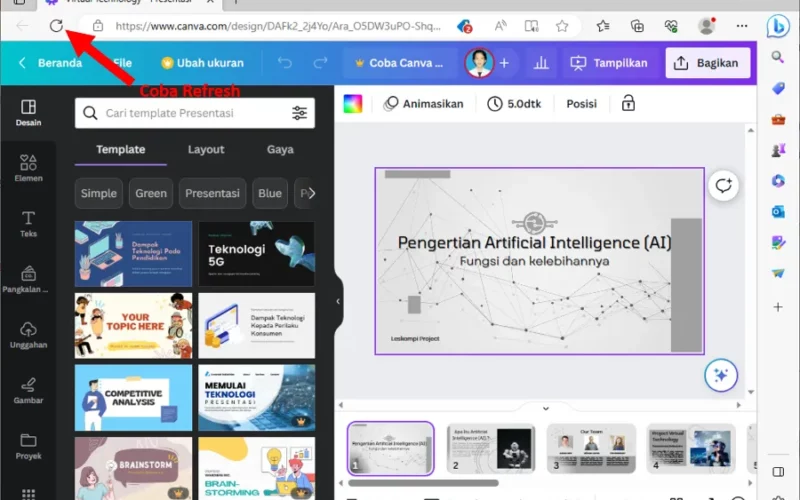Open the Favorites list icon
The width and height of the screenshot is (800, 500).
[603, 26]
